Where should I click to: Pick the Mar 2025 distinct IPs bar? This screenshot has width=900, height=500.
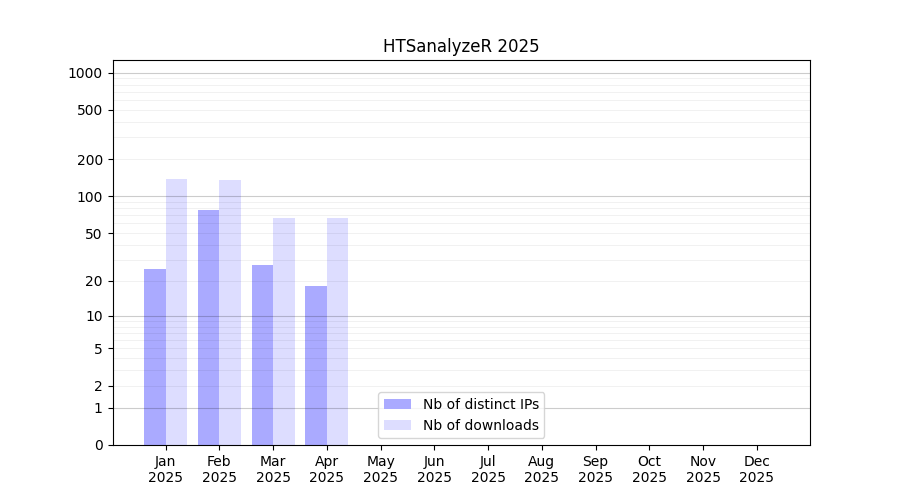(262, 355)
